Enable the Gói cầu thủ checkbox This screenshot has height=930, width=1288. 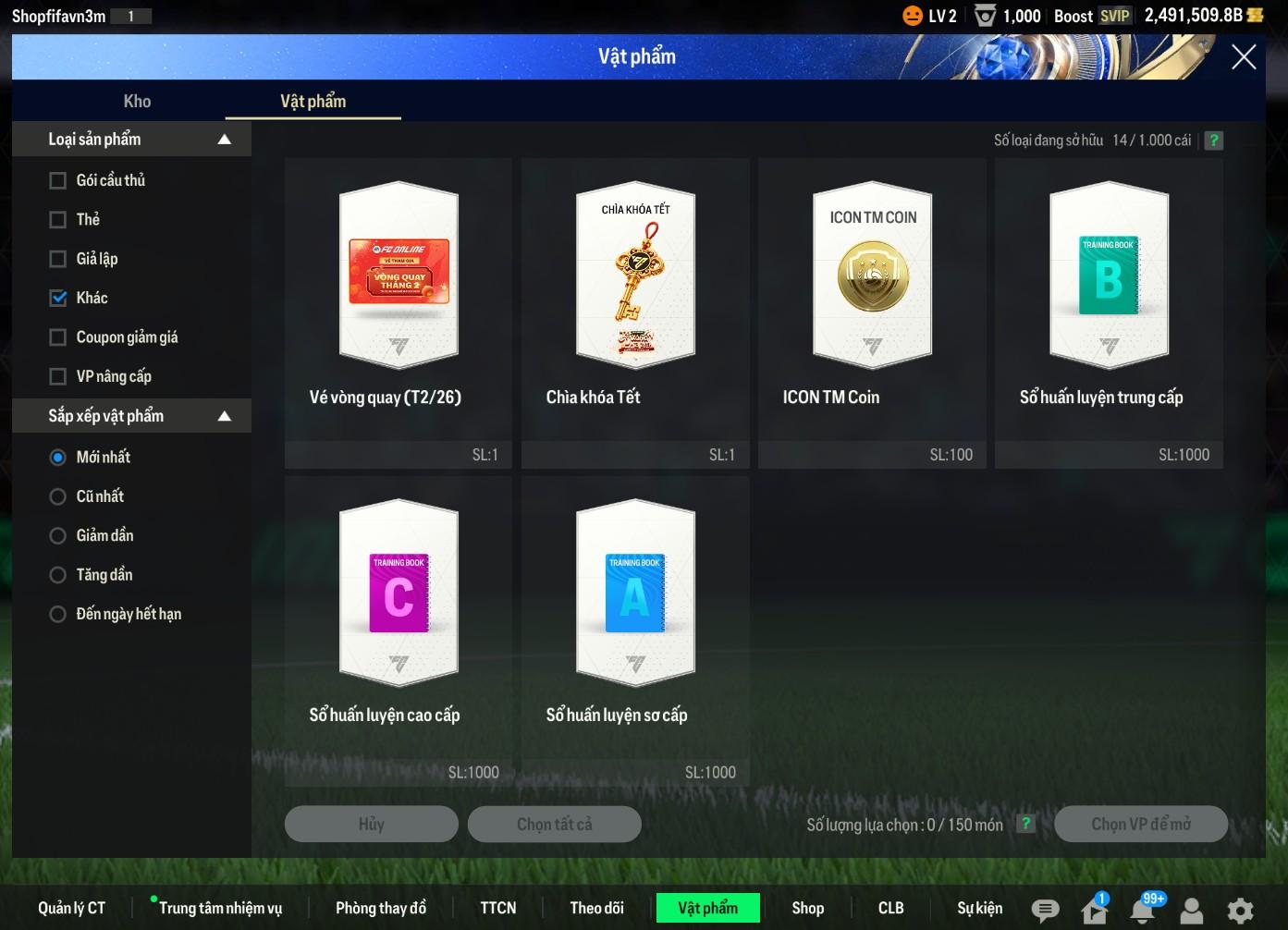coord(58,180)
